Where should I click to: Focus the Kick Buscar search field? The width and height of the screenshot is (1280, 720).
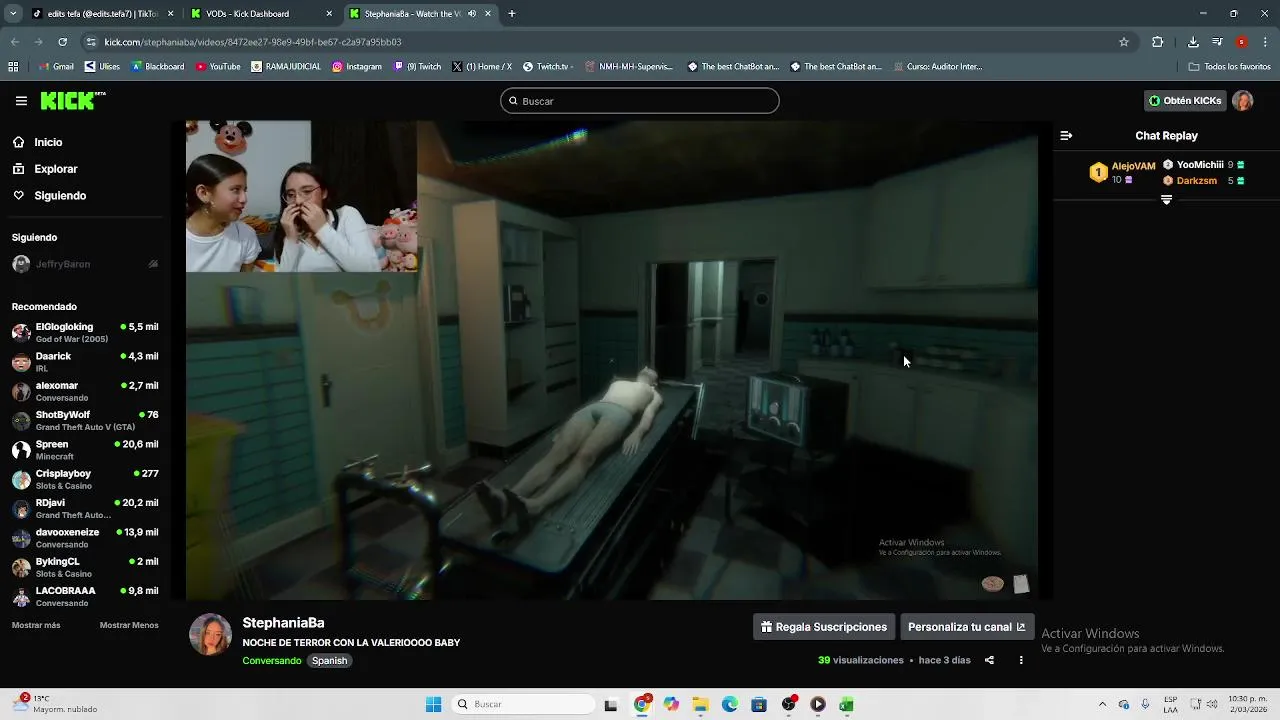coord(640,101)
